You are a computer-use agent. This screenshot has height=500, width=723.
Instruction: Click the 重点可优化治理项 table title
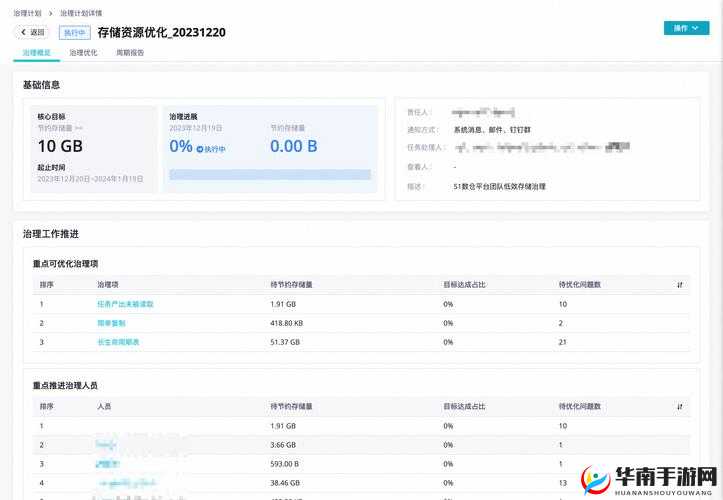coord(65,264)
